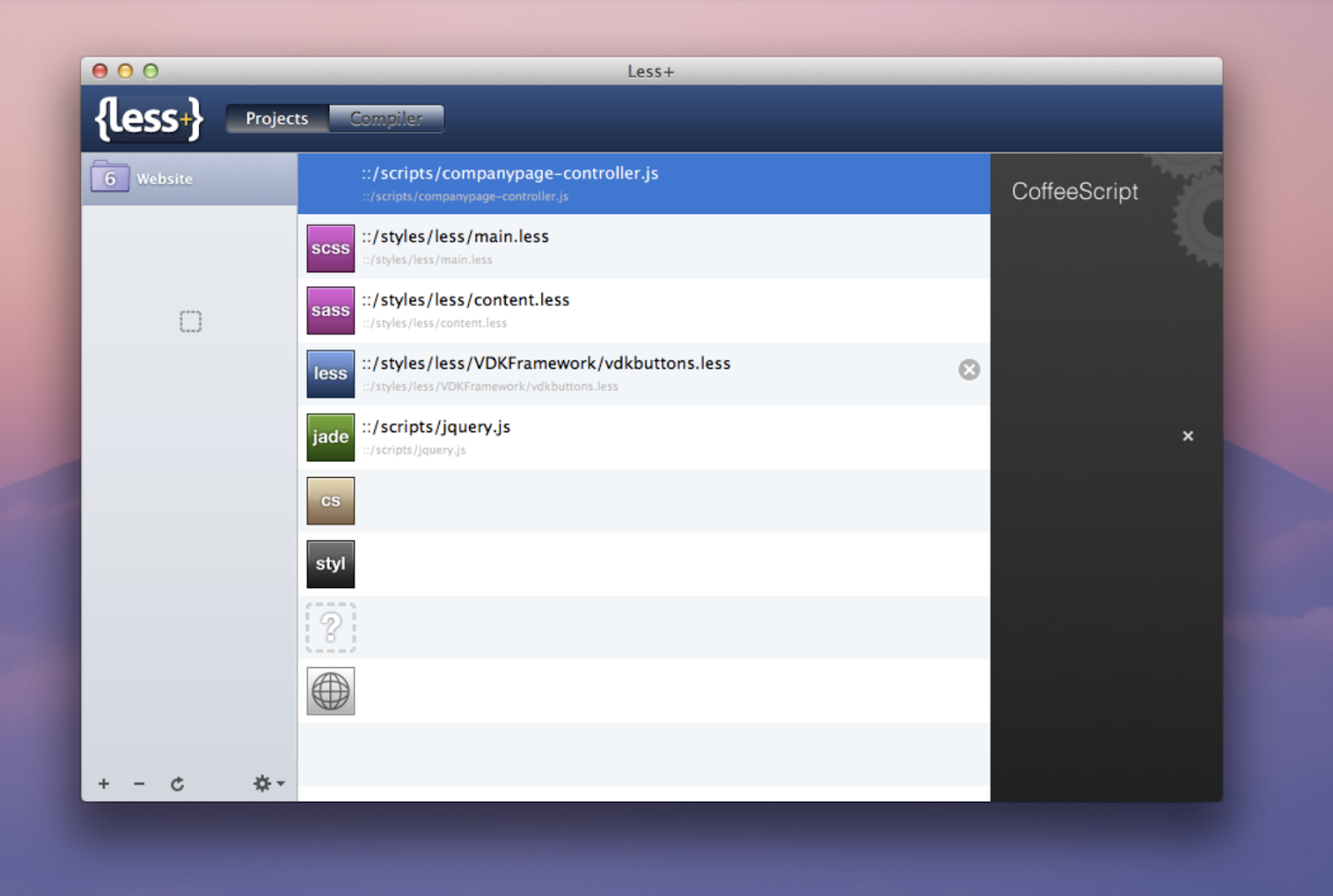
Task: Click the black styl Stylus icon
Action: tap(331, 564)
